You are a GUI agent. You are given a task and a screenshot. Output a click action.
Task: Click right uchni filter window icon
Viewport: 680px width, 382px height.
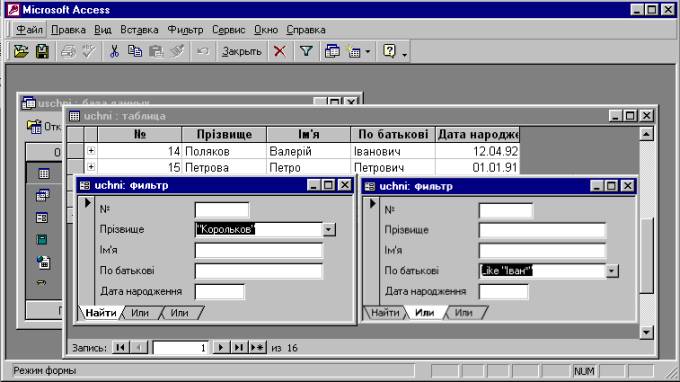(x=370, y=186)
